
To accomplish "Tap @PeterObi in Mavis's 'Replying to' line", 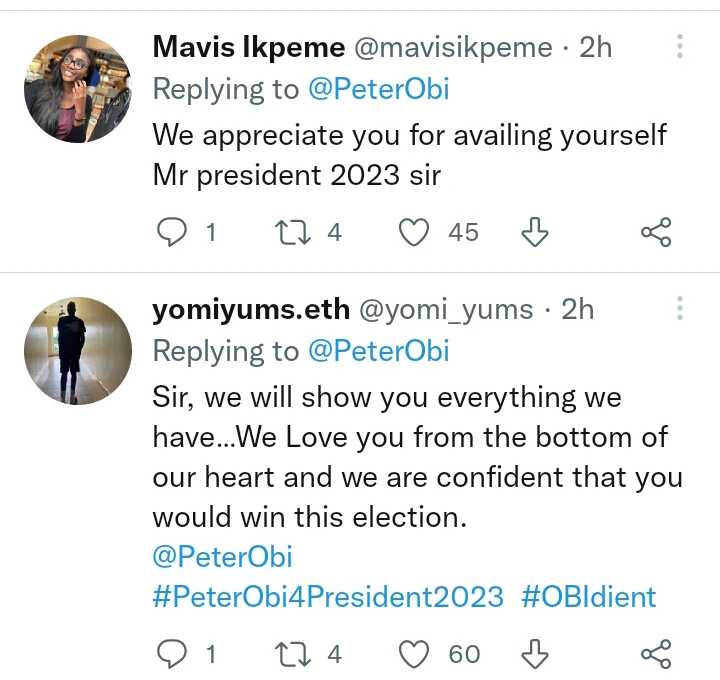I will tap(379, 89).
